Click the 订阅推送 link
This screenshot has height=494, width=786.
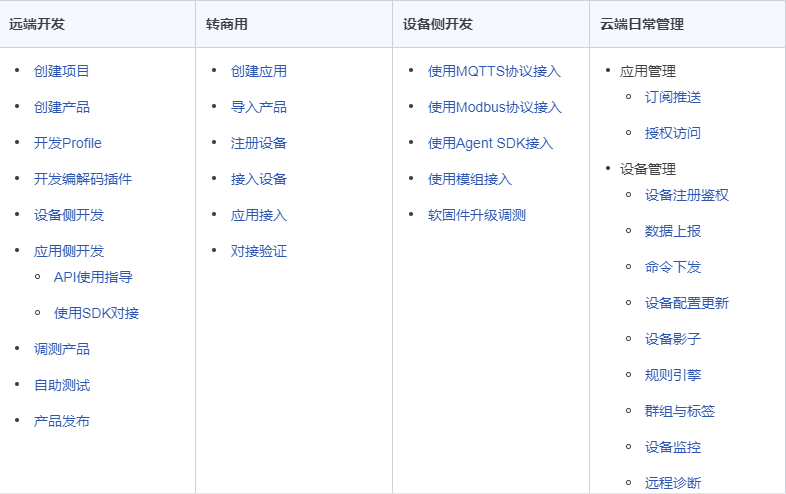tap(673, 97)
